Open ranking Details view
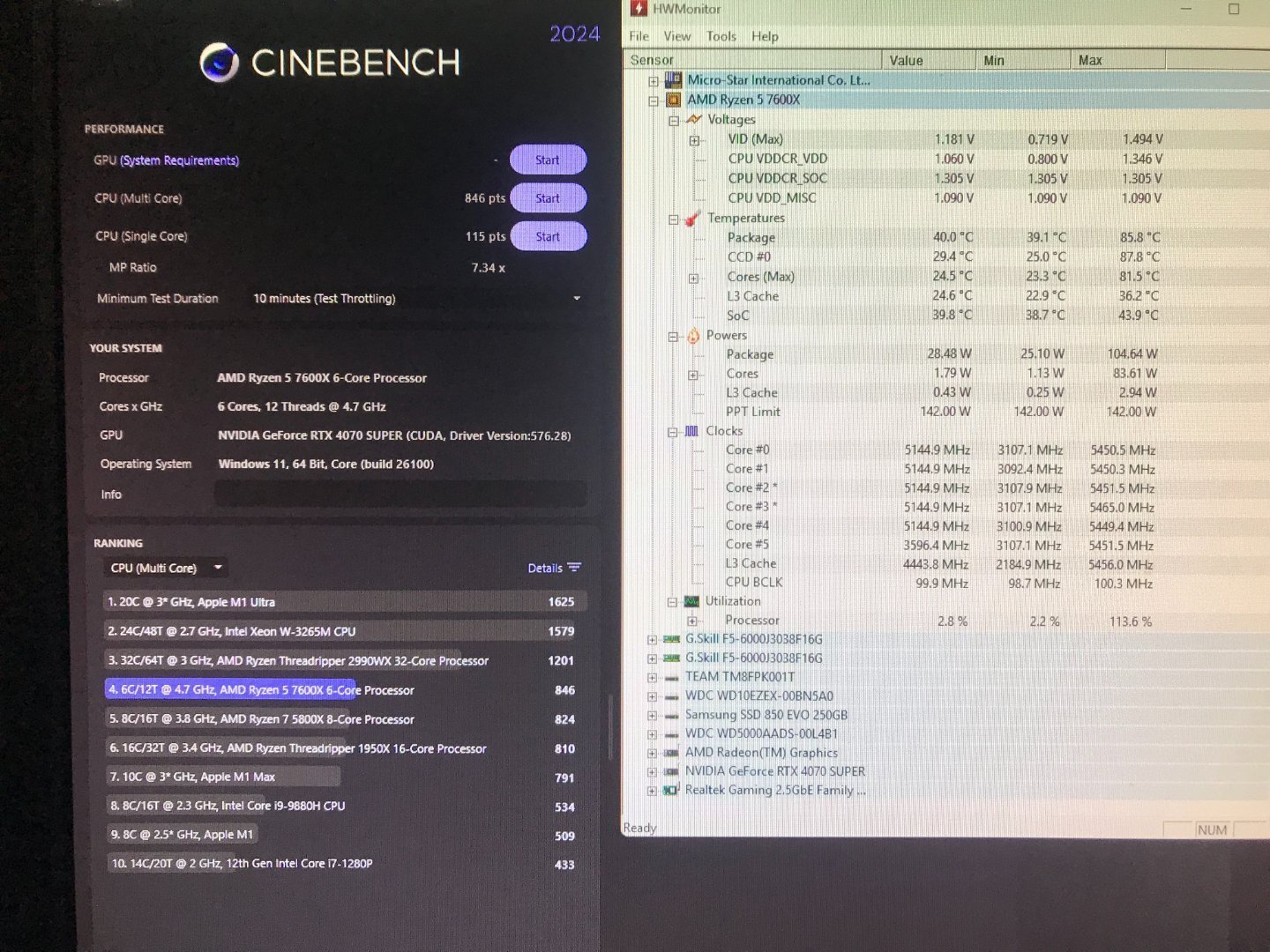The image size is (1270, 952). coord(554,568)
